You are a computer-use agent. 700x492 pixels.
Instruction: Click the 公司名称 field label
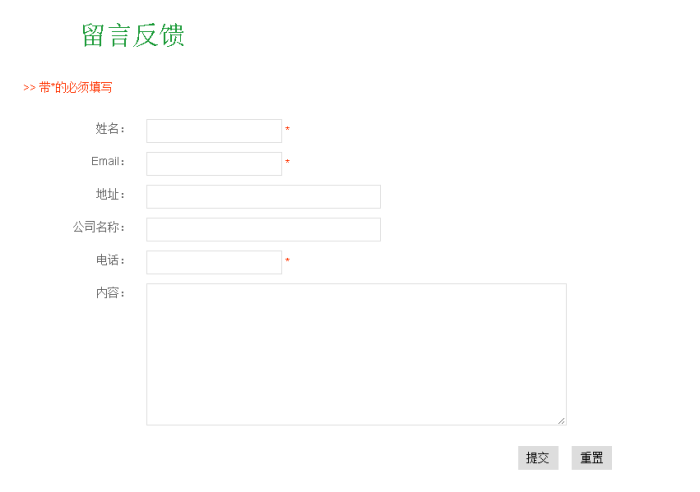[x=99, y=227]
